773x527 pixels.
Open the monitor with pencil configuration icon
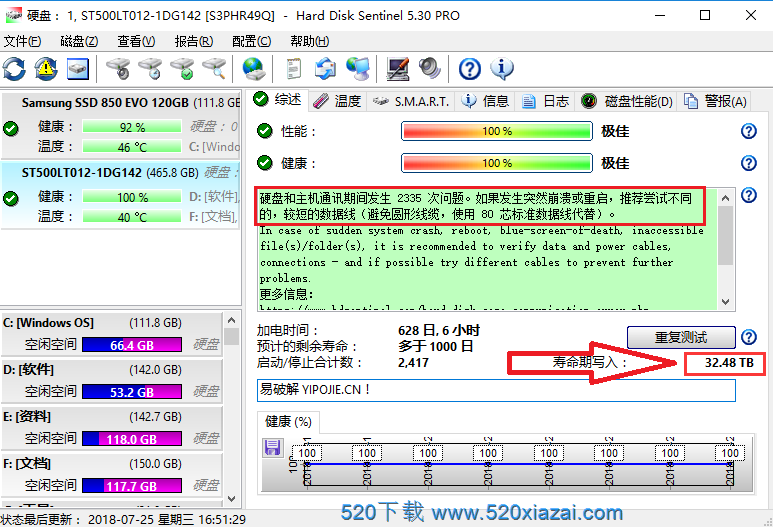click(397, 69)
